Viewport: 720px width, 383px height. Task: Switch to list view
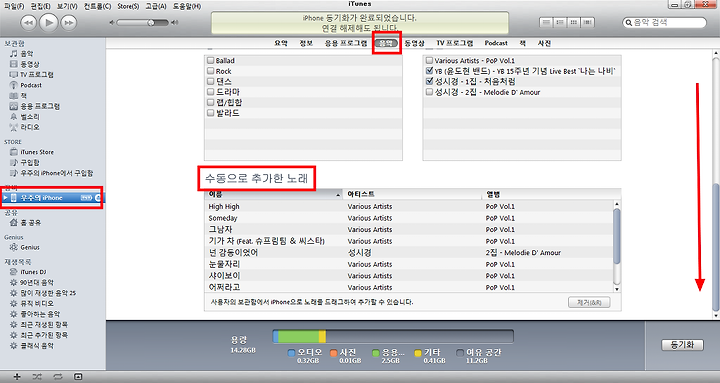click(x=546, y=22)
